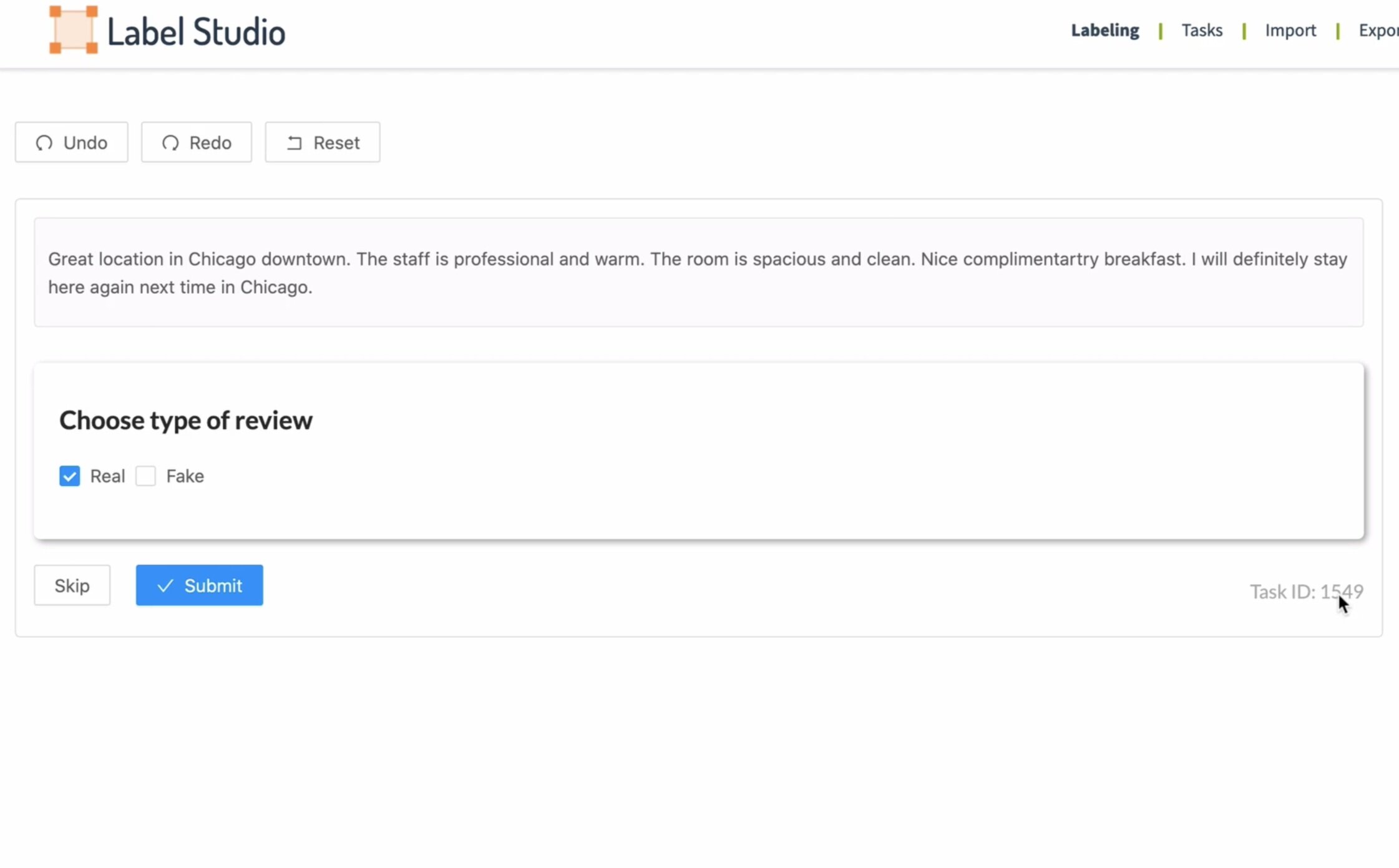Uncheck the Real checkbox
1399x868 pixels.
69,476
